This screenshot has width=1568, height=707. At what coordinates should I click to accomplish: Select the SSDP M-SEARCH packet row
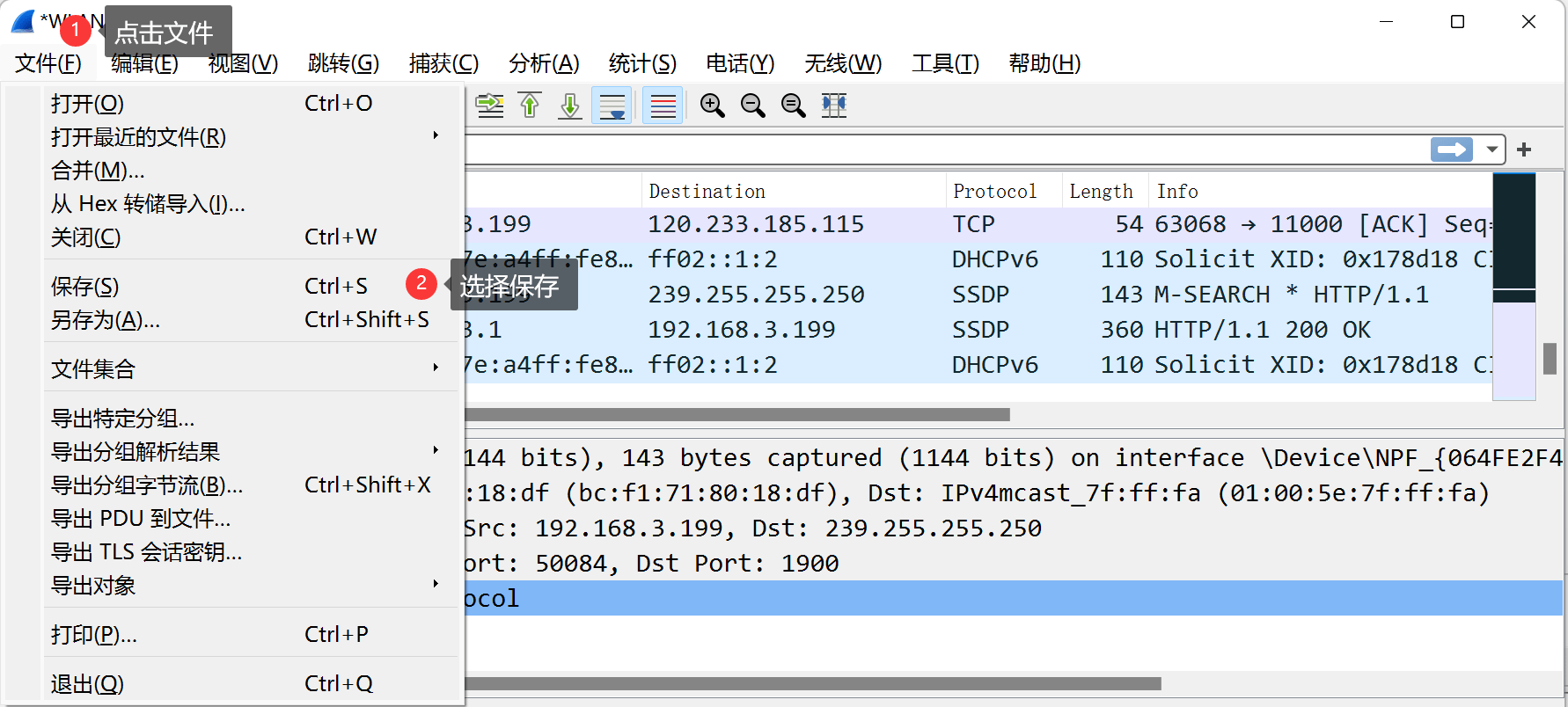pyautogui.click(x=978, y=295)
